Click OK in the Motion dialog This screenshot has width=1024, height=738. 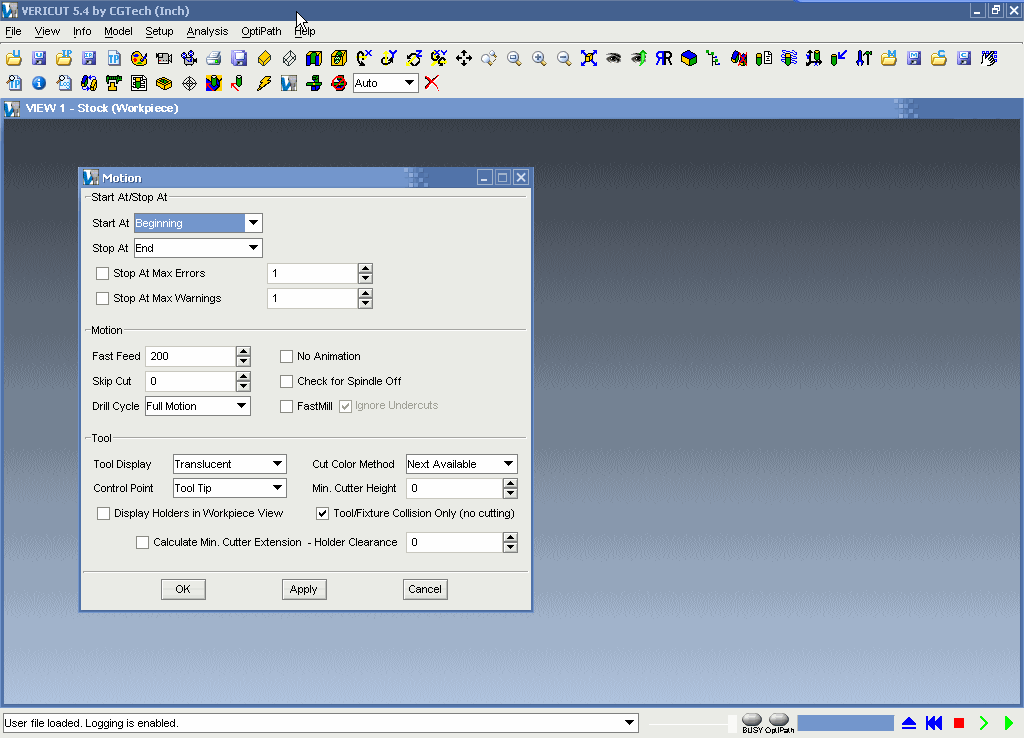click(x=184, y=590)
